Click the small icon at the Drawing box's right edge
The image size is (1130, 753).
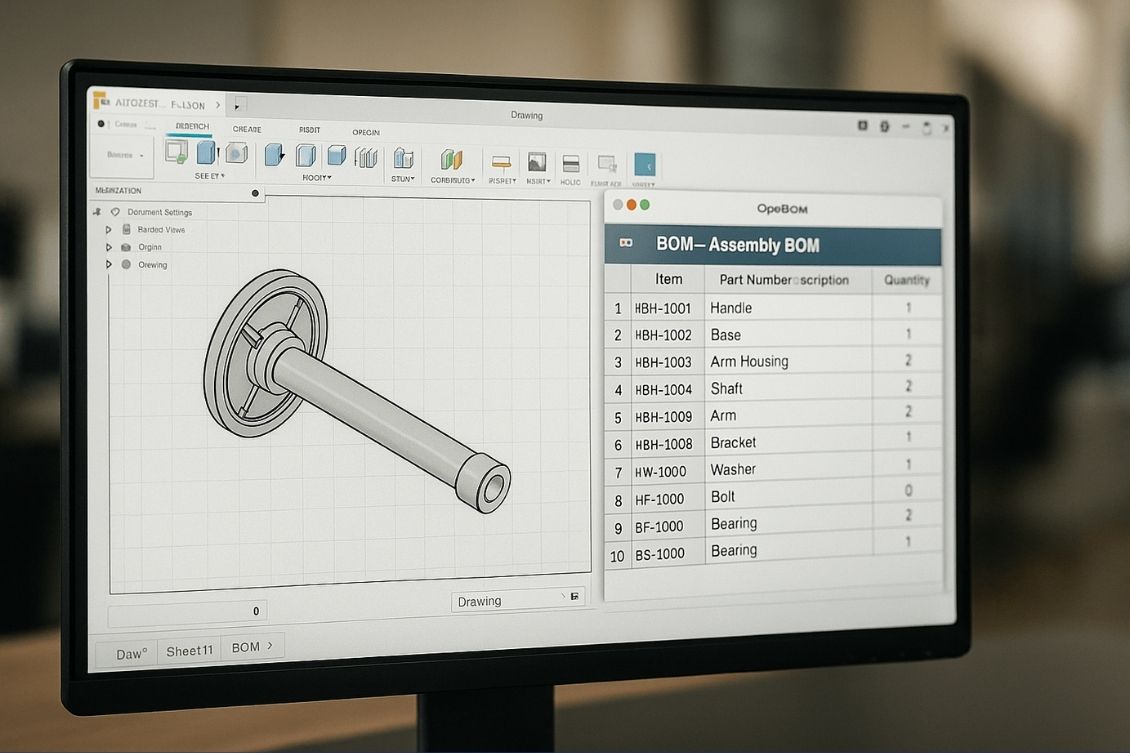click(574, 597)
